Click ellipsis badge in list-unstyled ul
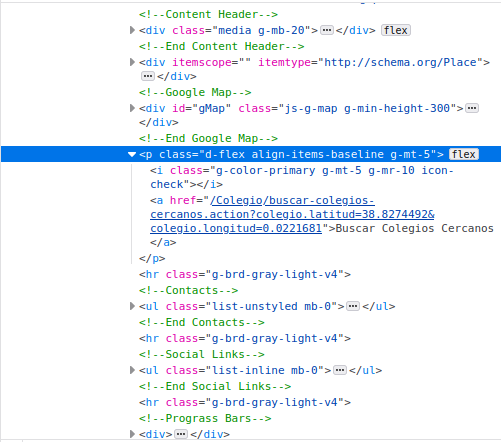This screenshot has height=442, width=501. point(353,306)
